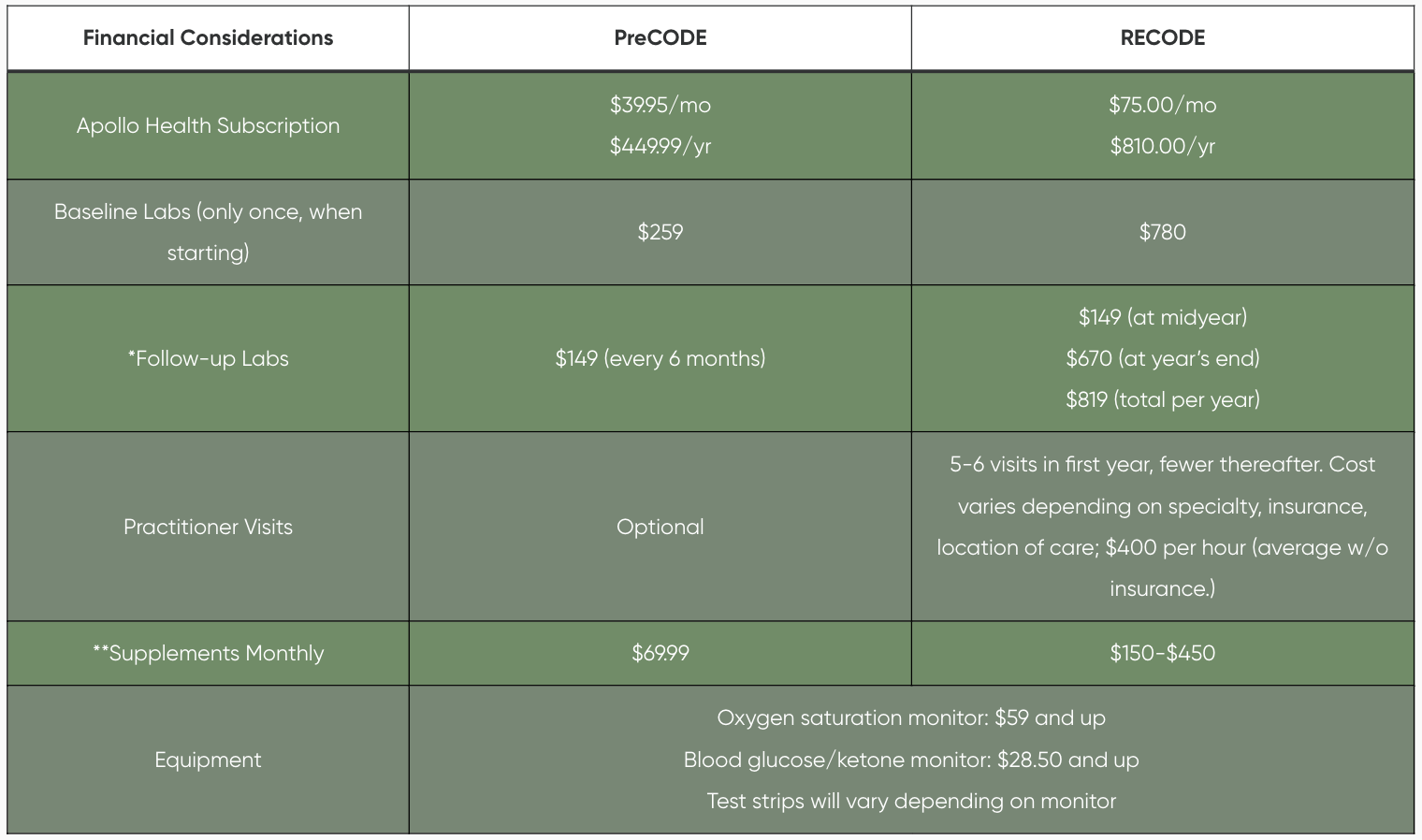Click the RECODE column header

(x=1162, y=38)
